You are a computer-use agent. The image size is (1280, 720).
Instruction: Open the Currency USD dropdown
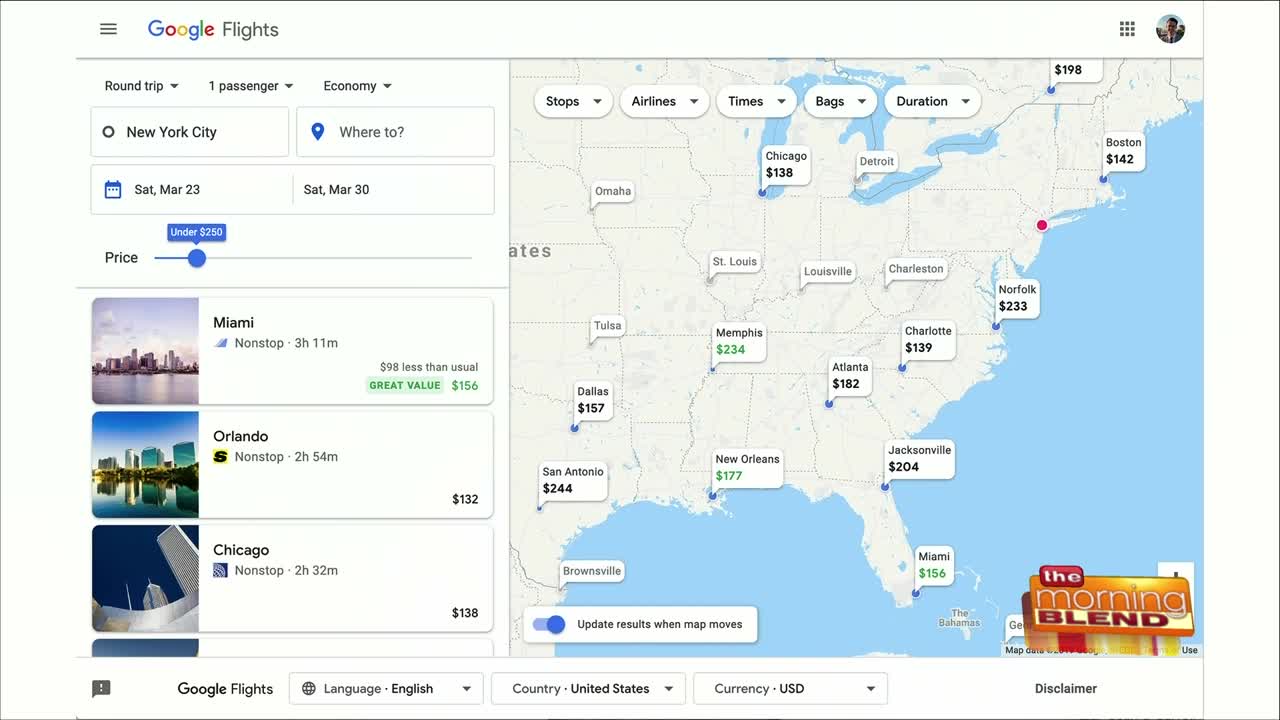[790, 688]
